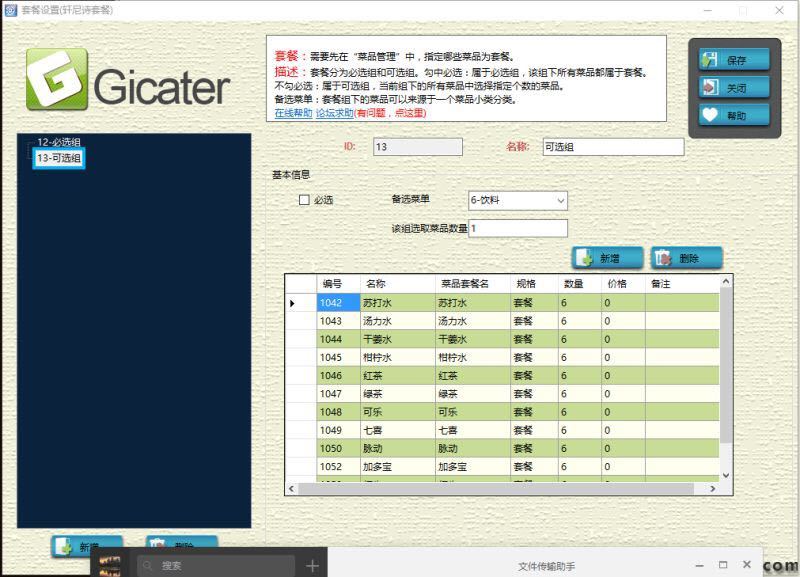Image resolution: width=800 pixels, height=577 pixels.
Task: Click the 保存 save button icon
Action: click(x=710, y=60)
